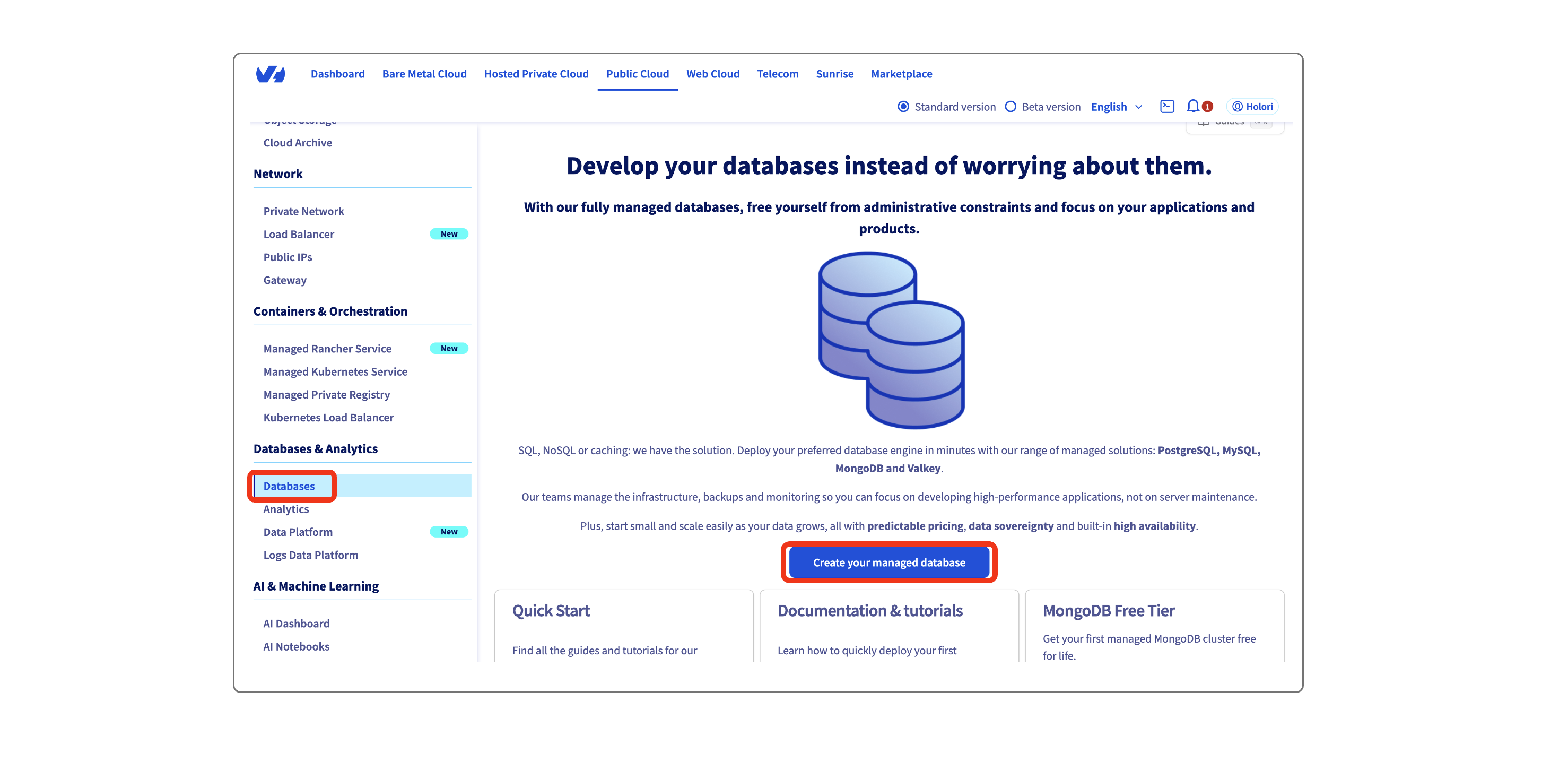
Task: Switch to Web Cloud
Action: 713,74
